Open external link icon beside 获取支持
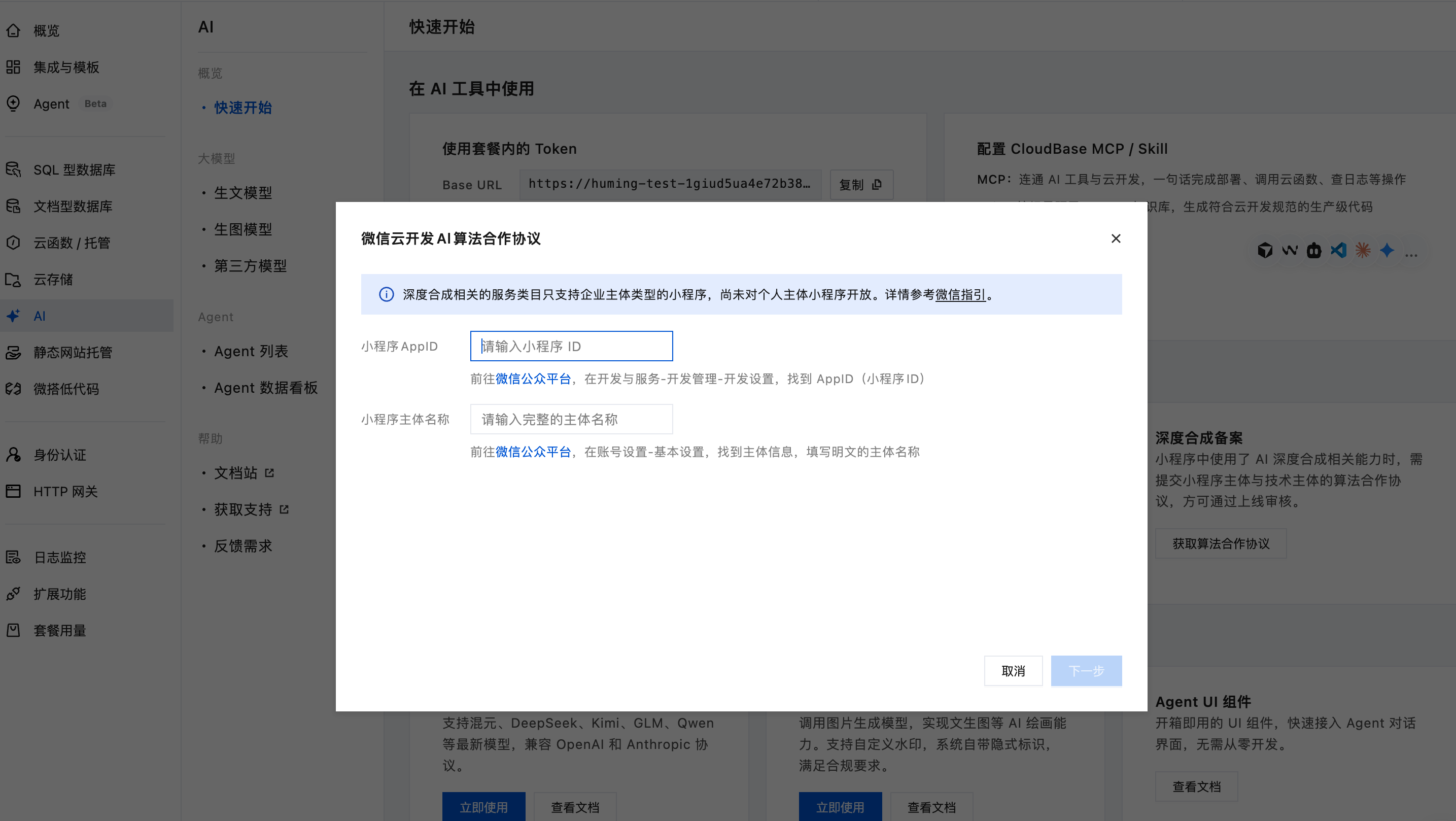Image resolution: width=1456 pixels, height=821 pixels. click(x=284, y=509)
